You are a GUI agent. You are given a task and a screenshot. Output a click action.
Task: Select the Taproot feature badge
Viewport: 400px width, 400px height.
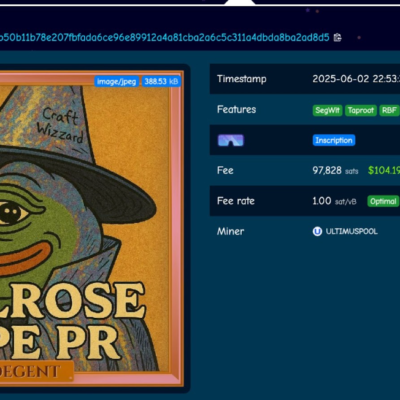361,110
